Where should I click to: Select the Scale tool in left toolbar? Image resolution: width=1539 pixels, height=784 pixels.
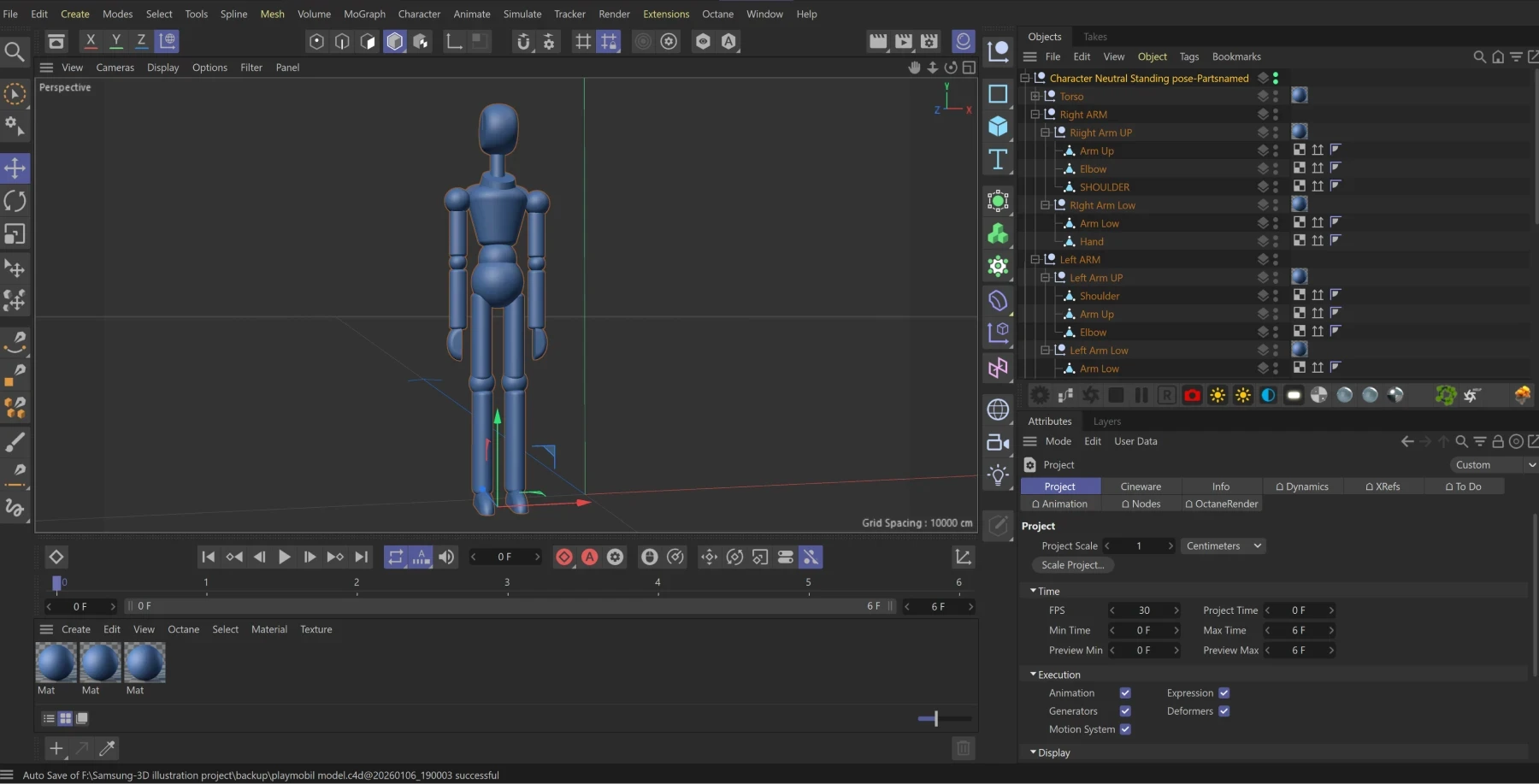(x=15, y=234)
